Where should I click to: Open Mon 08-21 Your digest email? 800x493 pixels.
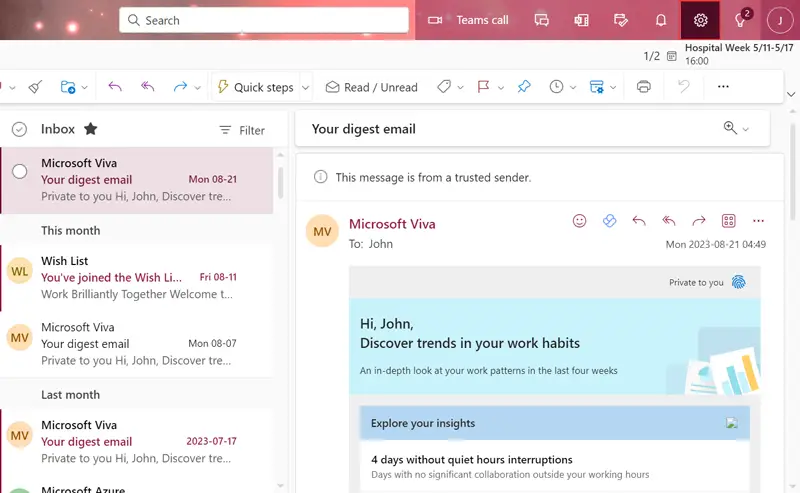137,180
